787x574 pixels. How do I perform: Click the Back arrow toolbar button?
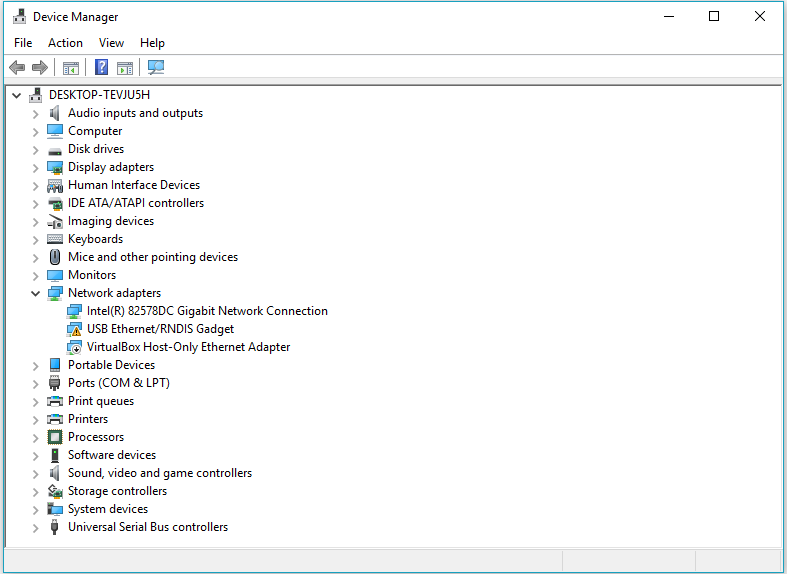(17, 68)
